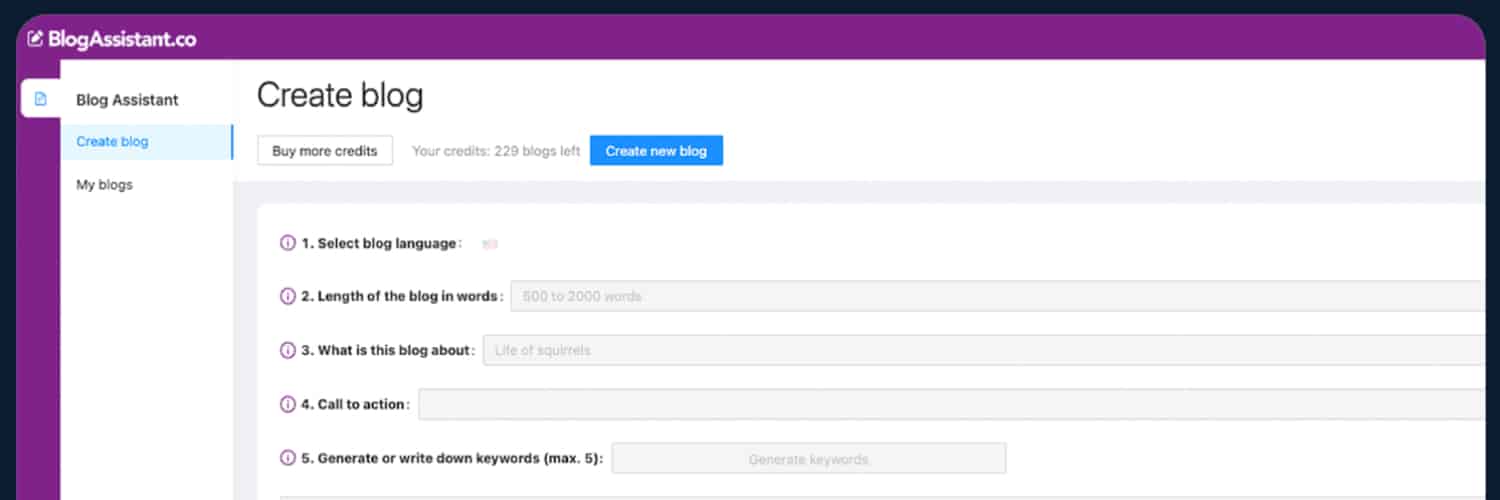
Task: Focus the Life of squirrels topic field
Action: click(x=982, y=351)
